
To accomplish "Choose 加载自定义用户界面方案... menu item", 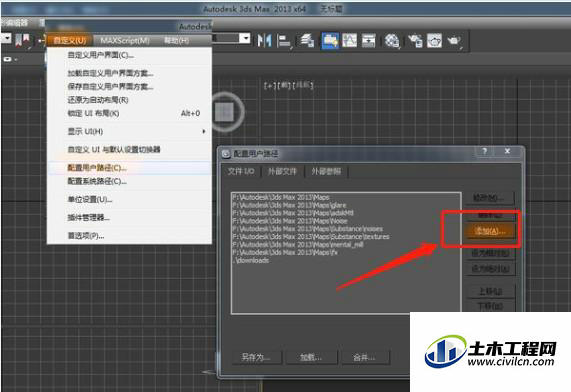I will [129, 73].
